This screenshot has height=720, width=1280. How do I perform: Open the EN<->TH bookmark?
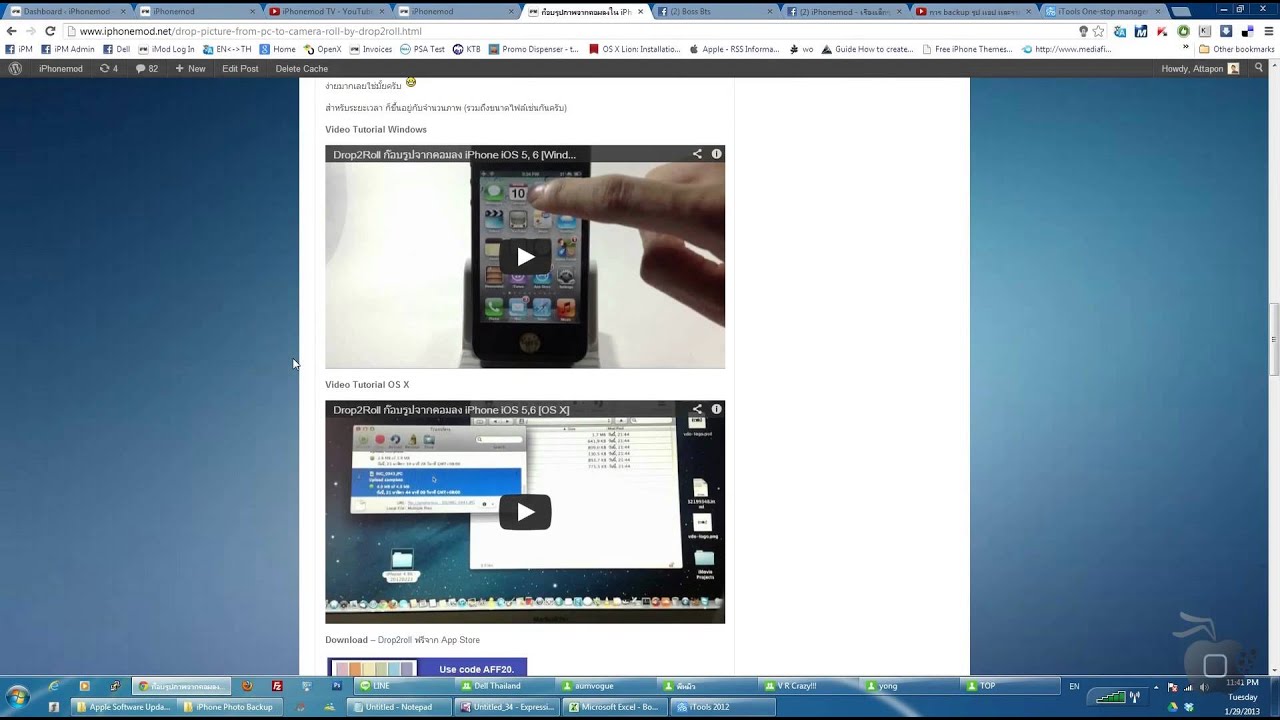(228, 49)
